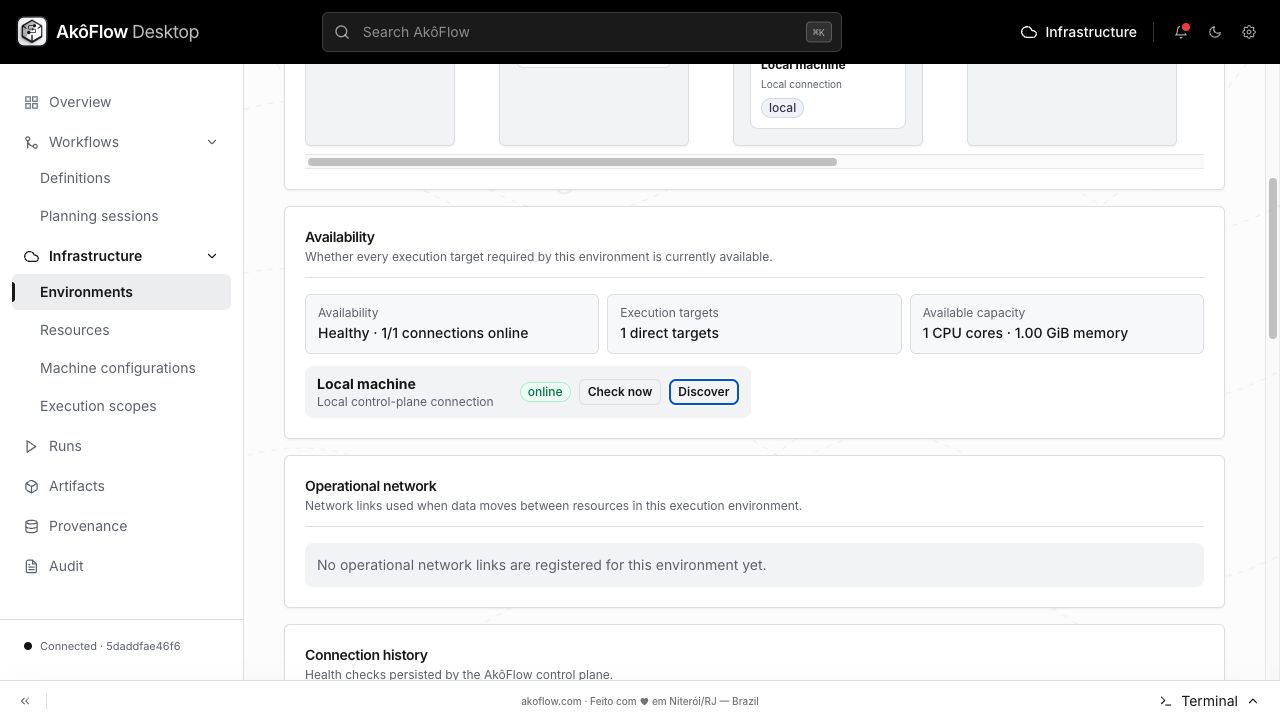Open the settings gear icon
Viewport: 1280px width, 720px height.
(x=1249, y=32)
